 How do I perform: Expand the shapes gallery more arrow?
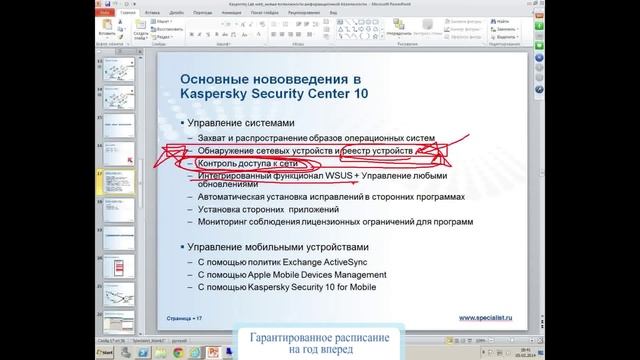382,36
